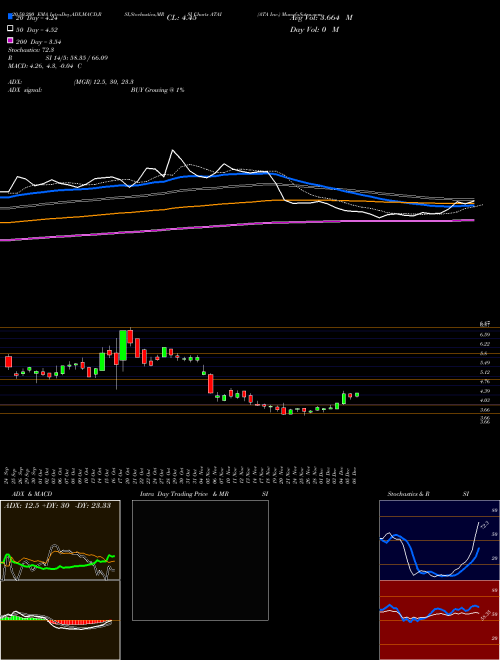500x660 pixels.
Task: Open the ADX line chart panel
Action: [x=60, y=540]
